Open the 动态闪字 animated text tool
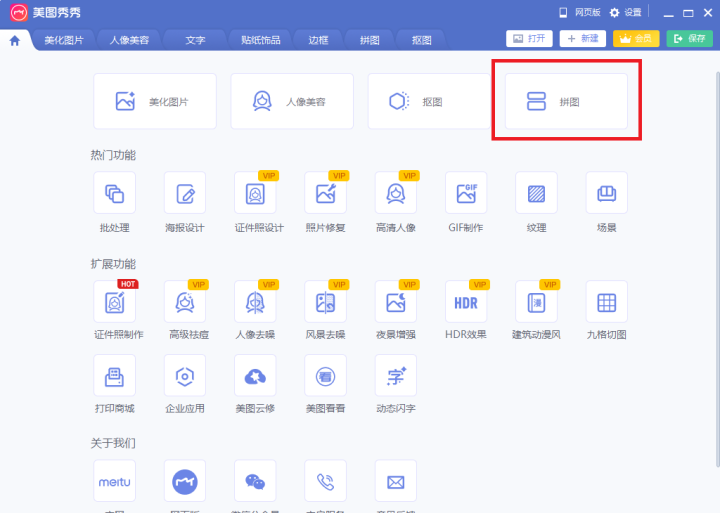 [395, 376]
